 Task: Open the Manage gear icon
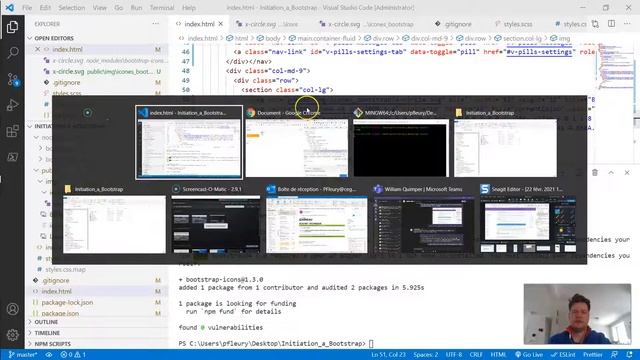click(12, 335)
